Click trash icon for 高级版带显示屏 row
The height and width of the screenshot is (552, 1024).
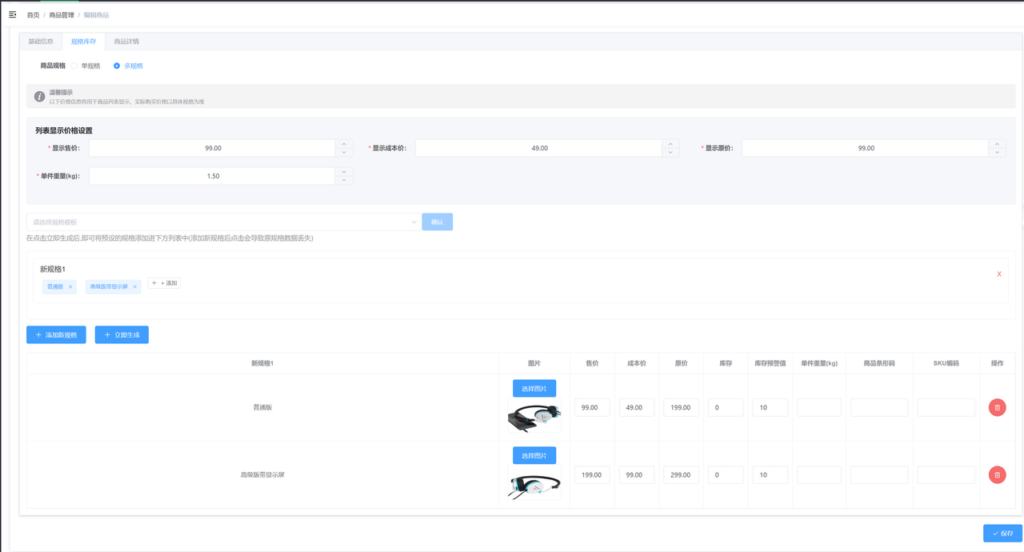(x=997, y=475)
